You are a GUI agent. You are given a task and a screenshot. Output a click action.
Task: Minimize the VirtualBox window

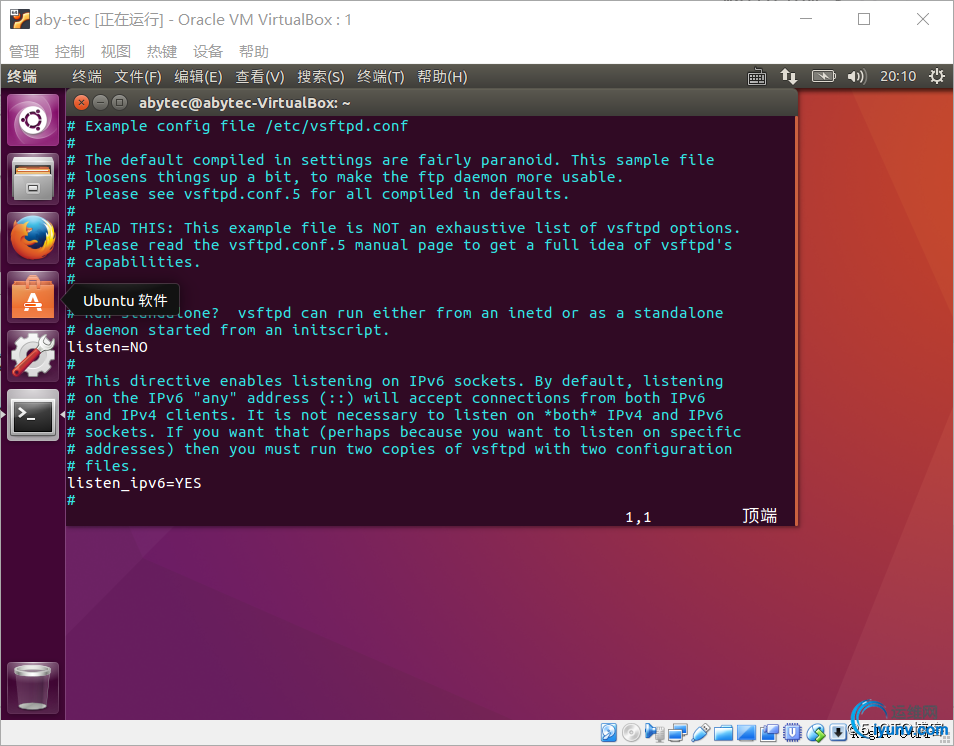click(806, 19)
